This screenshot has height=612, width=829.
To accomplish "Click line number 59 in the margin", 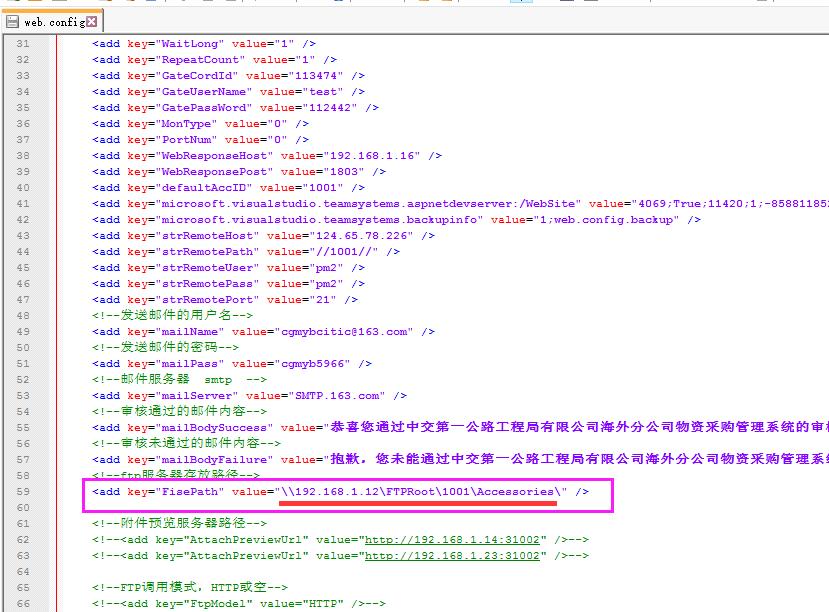I will click(x=22, y=492).
